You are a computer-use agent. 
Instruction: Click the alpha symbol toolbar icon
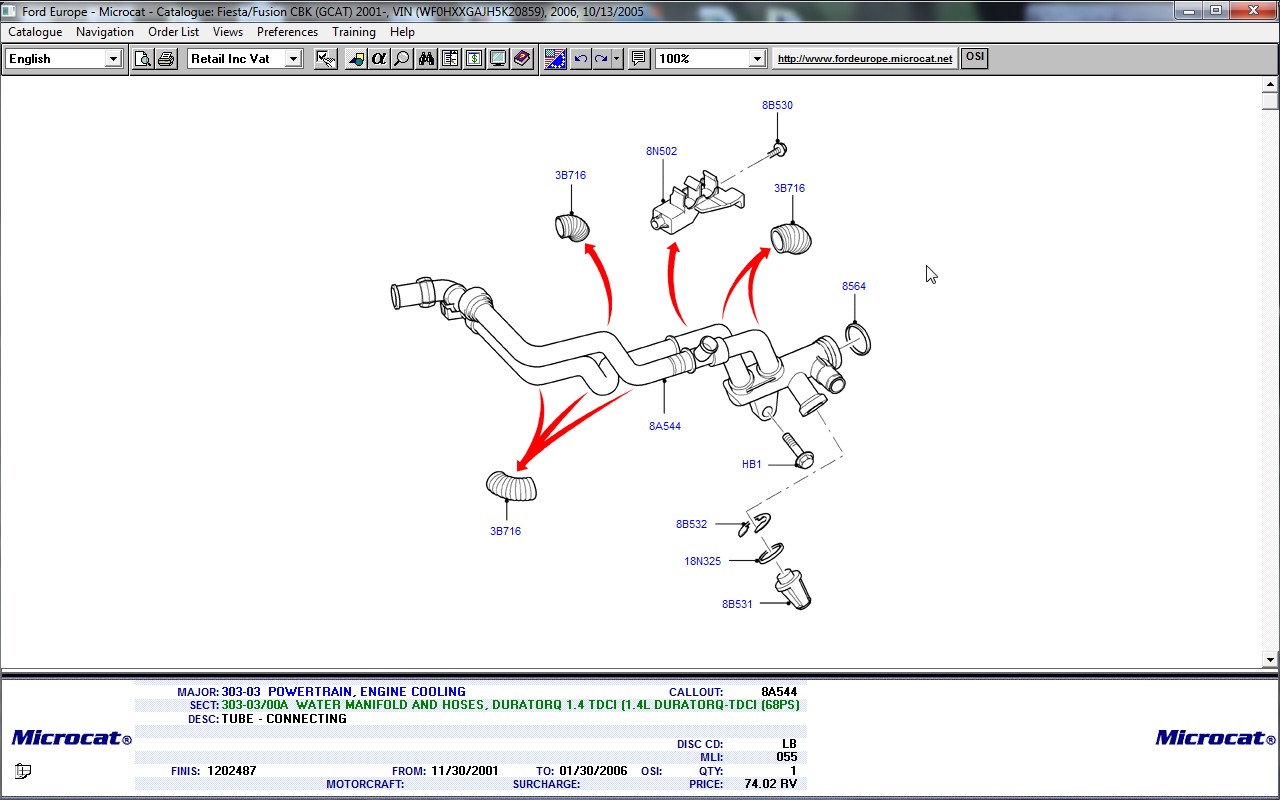[378, 59]
